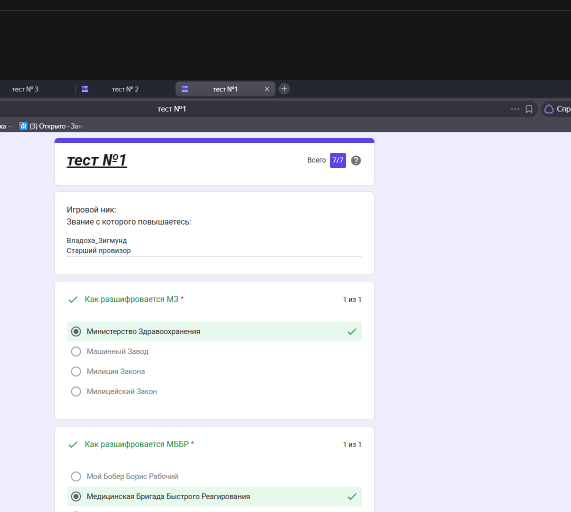The height and width of the screenshot is (512, 571).
Task: Click the forms favicon on тест №2 tab
Action: (x=85, y=89)
